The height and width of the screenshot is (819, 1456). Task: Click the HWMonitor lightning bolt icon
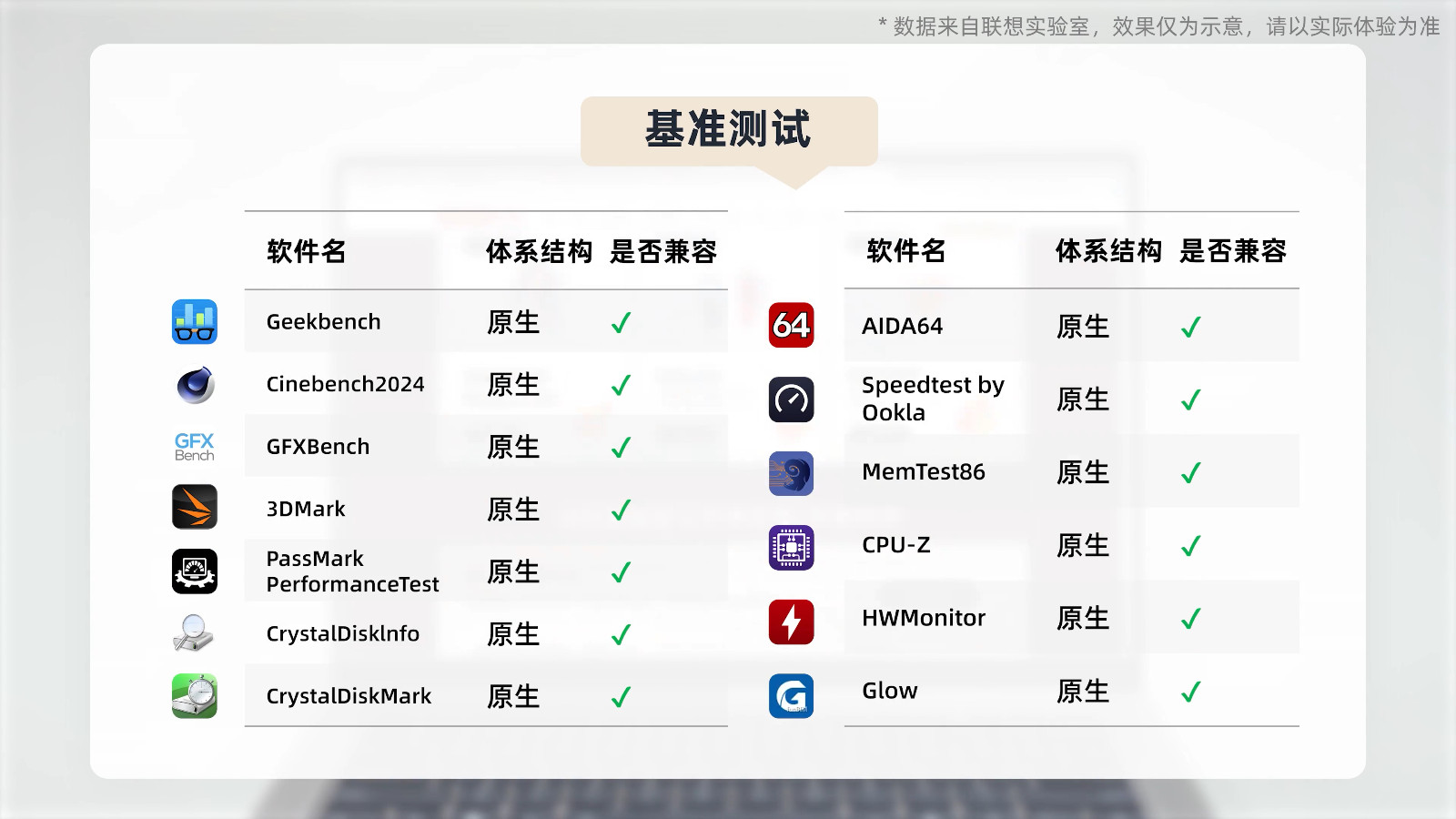(x=792, y=622)
